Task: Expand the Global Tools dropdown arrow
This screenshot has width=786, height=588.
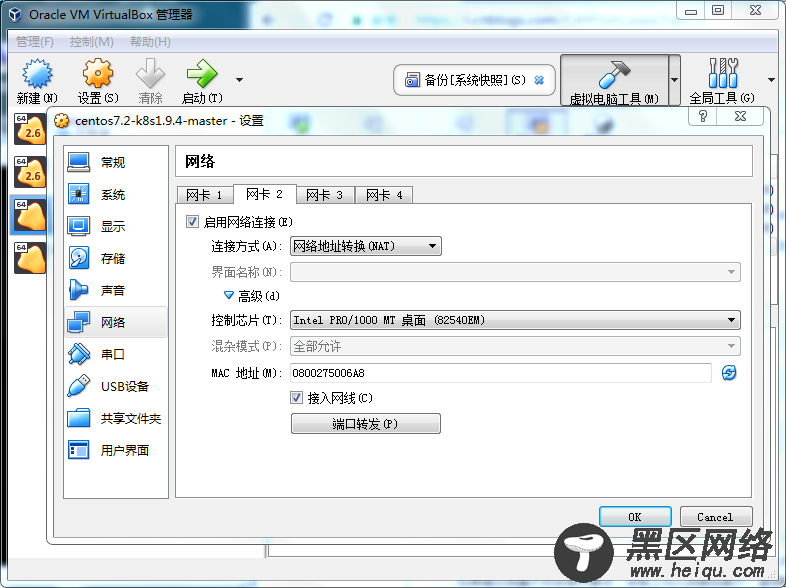Action: click(771, 80)
